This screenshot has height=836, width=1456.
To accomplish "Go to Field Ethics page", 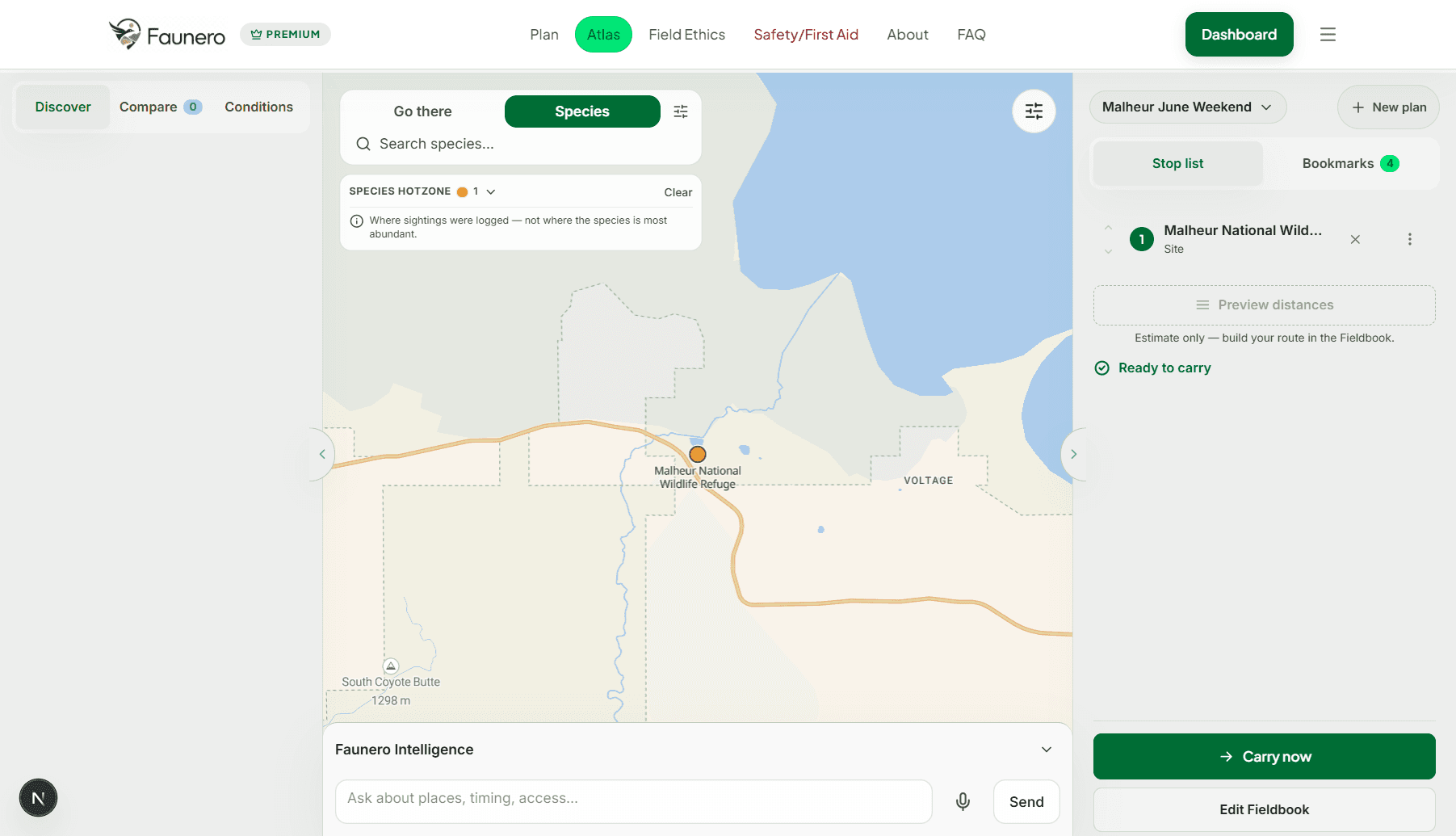I will pos(687,35).
